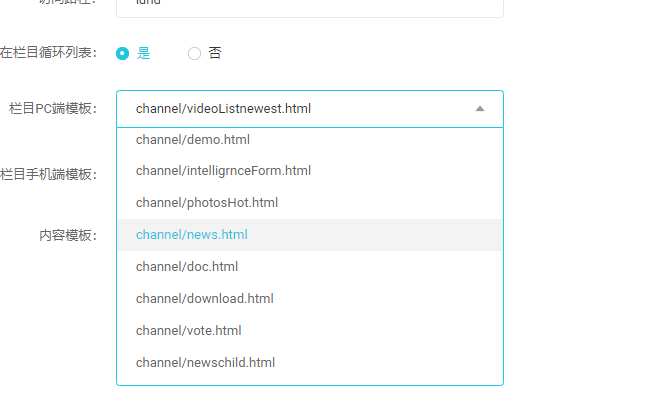Click the 在栏目循环列表 label
The height and width of the screenshot is (409, 669).
48,52
